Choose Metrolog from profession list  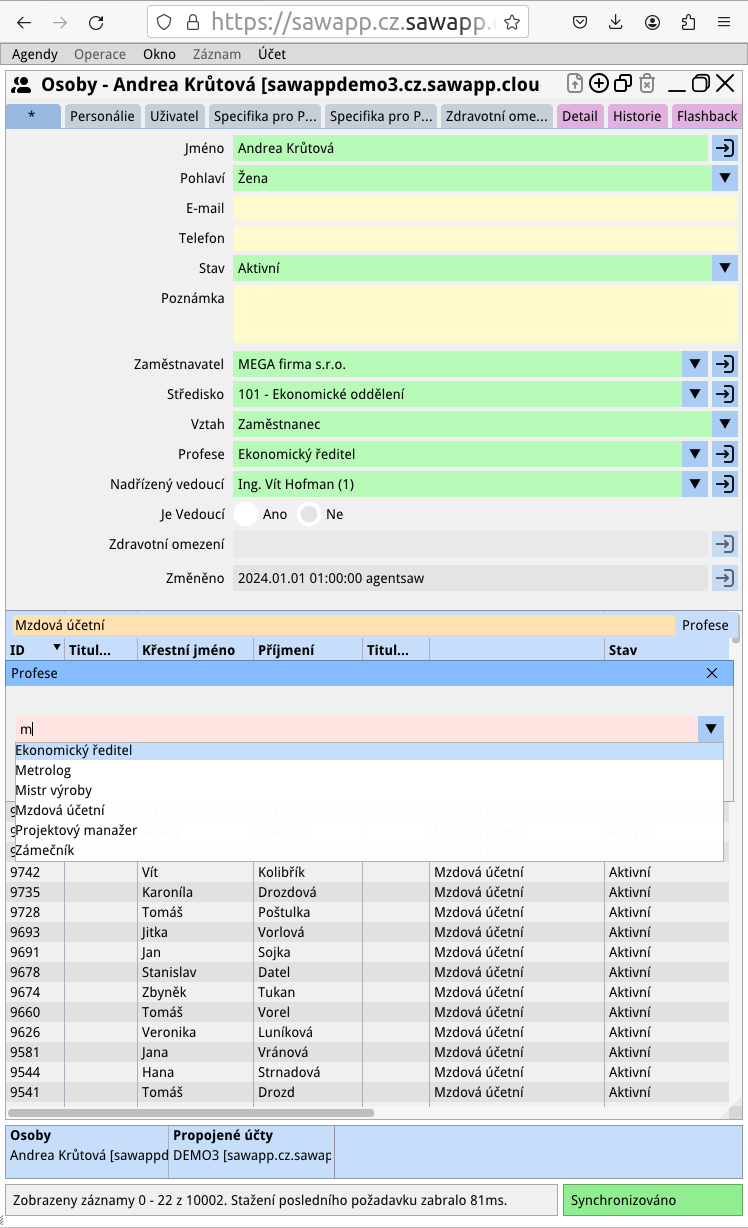tap(369, 770)
